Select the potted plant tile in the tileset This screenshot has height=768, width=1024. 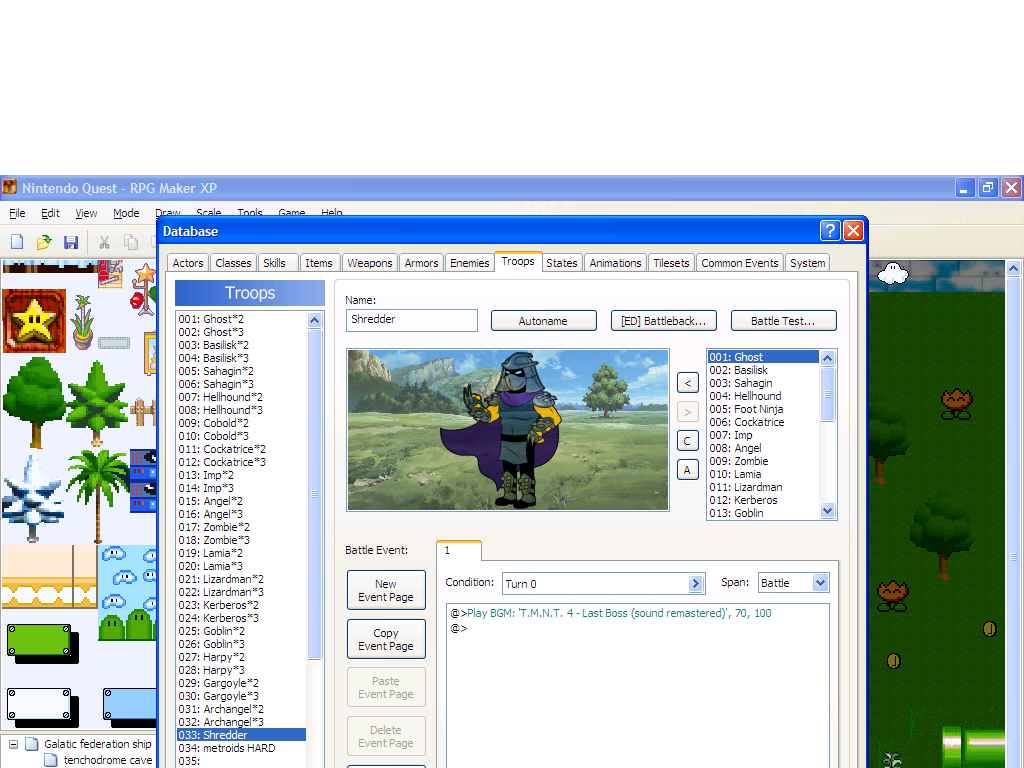tap(83, 322)
